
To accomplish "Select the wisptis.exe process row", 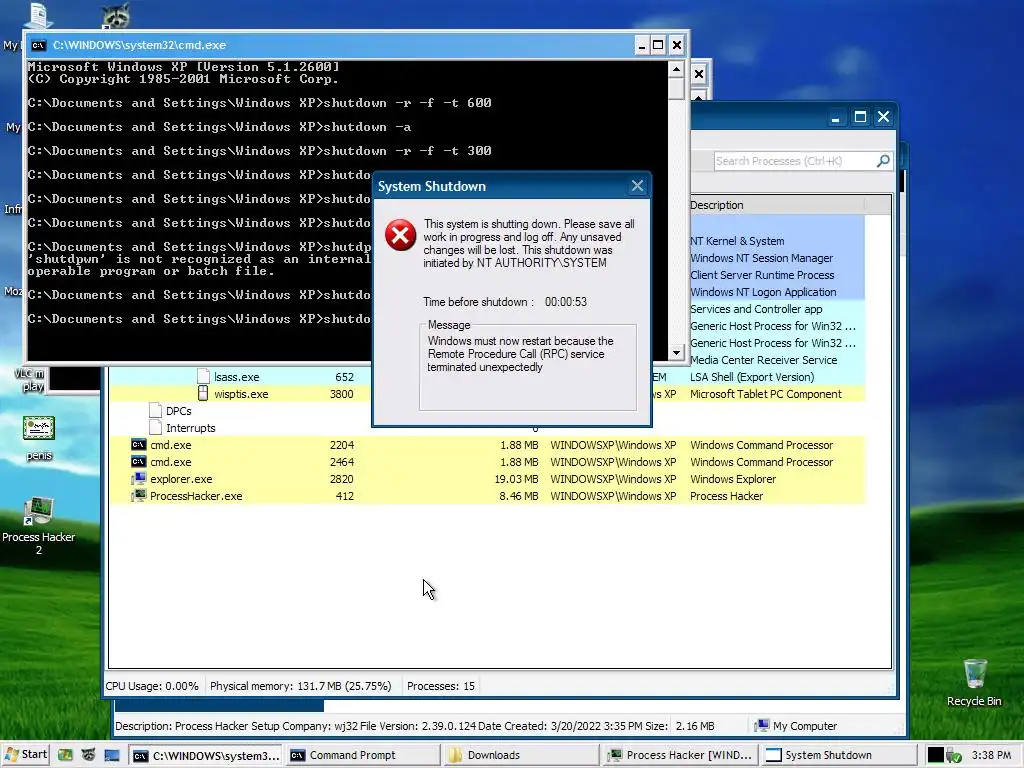I will (x=487, y=394).
